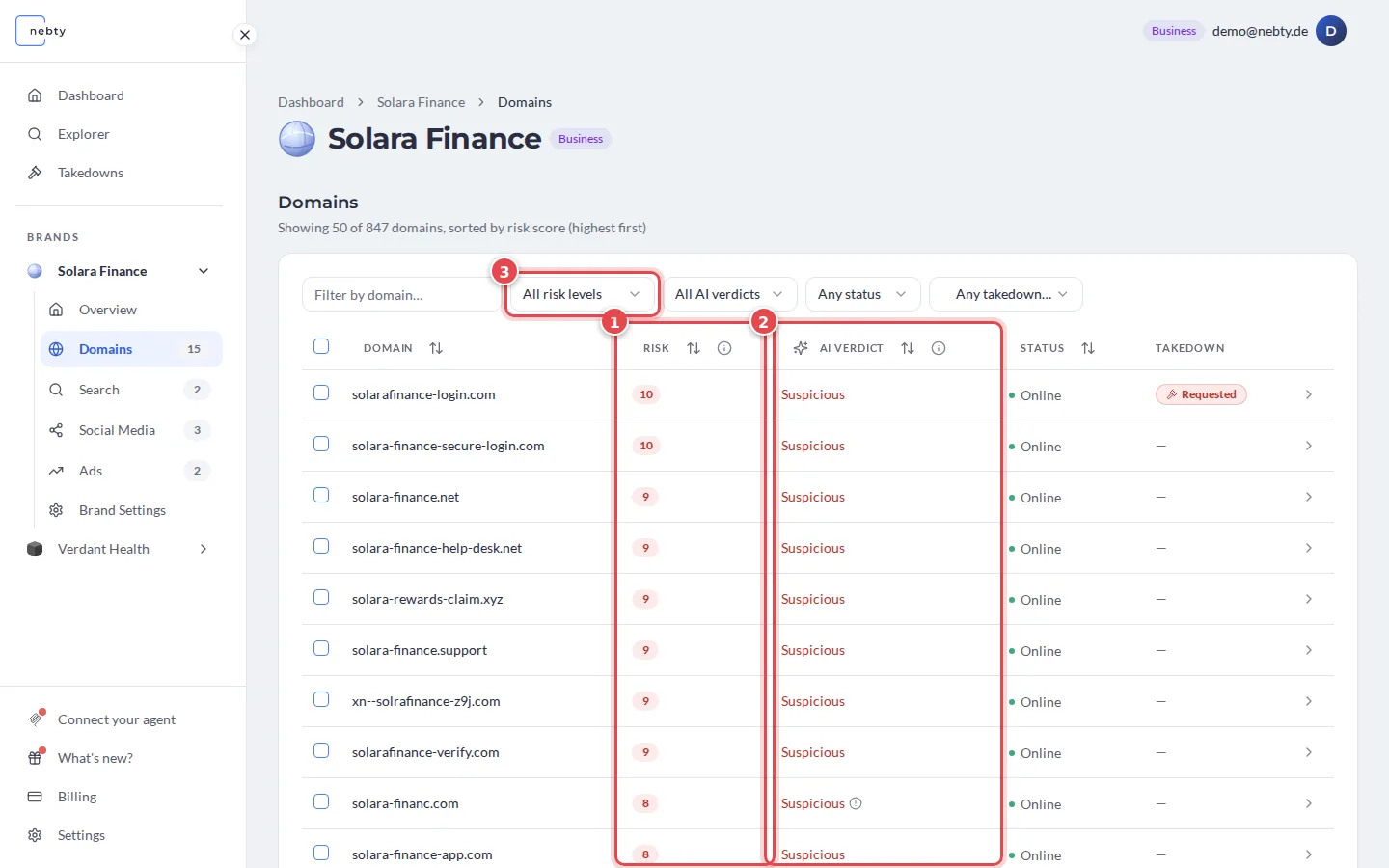Sort by Domain column arrows

(436, 348)
